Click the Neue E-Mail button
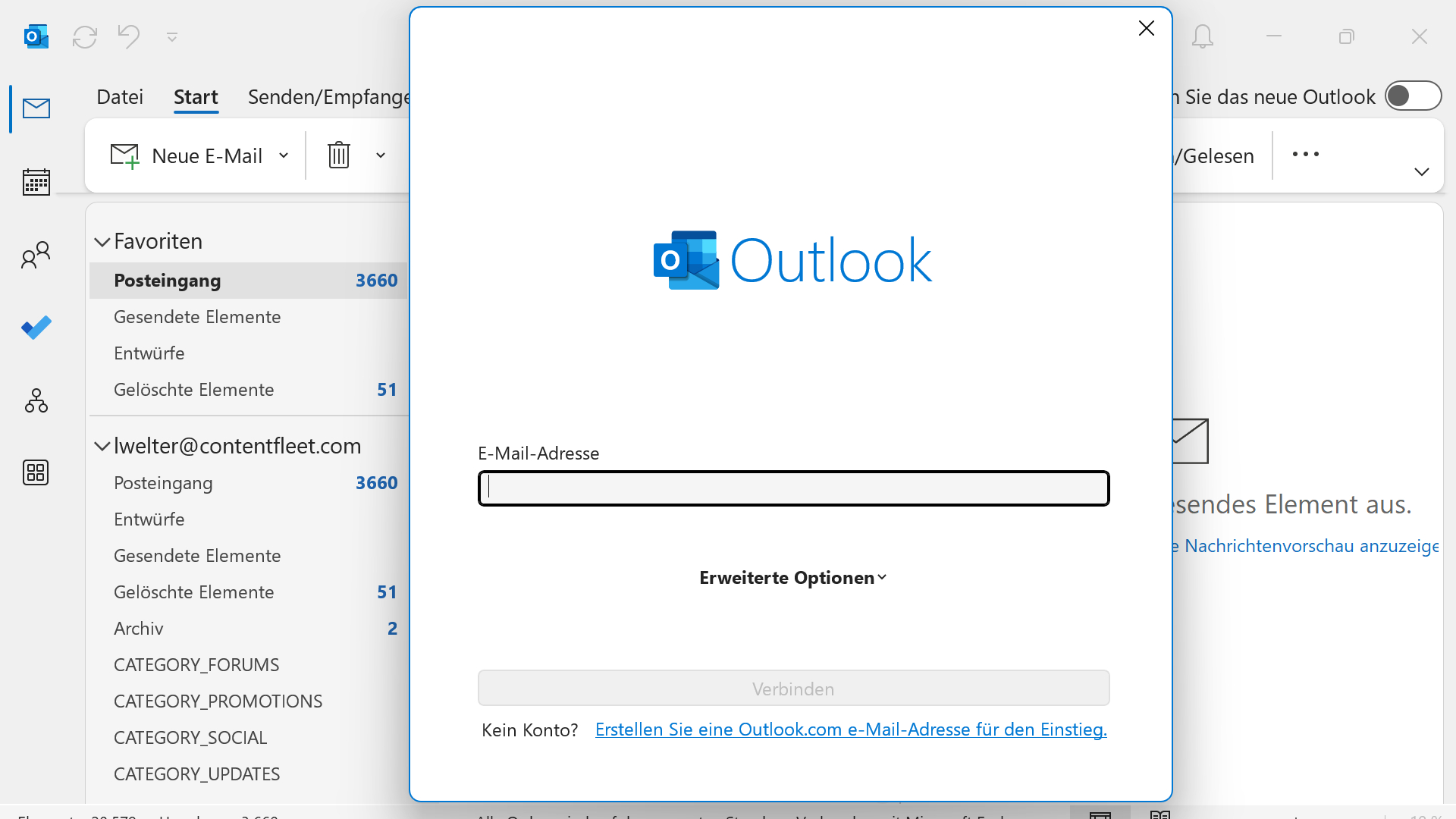This screenshot has height=819, width=1456. click(187, 155)
